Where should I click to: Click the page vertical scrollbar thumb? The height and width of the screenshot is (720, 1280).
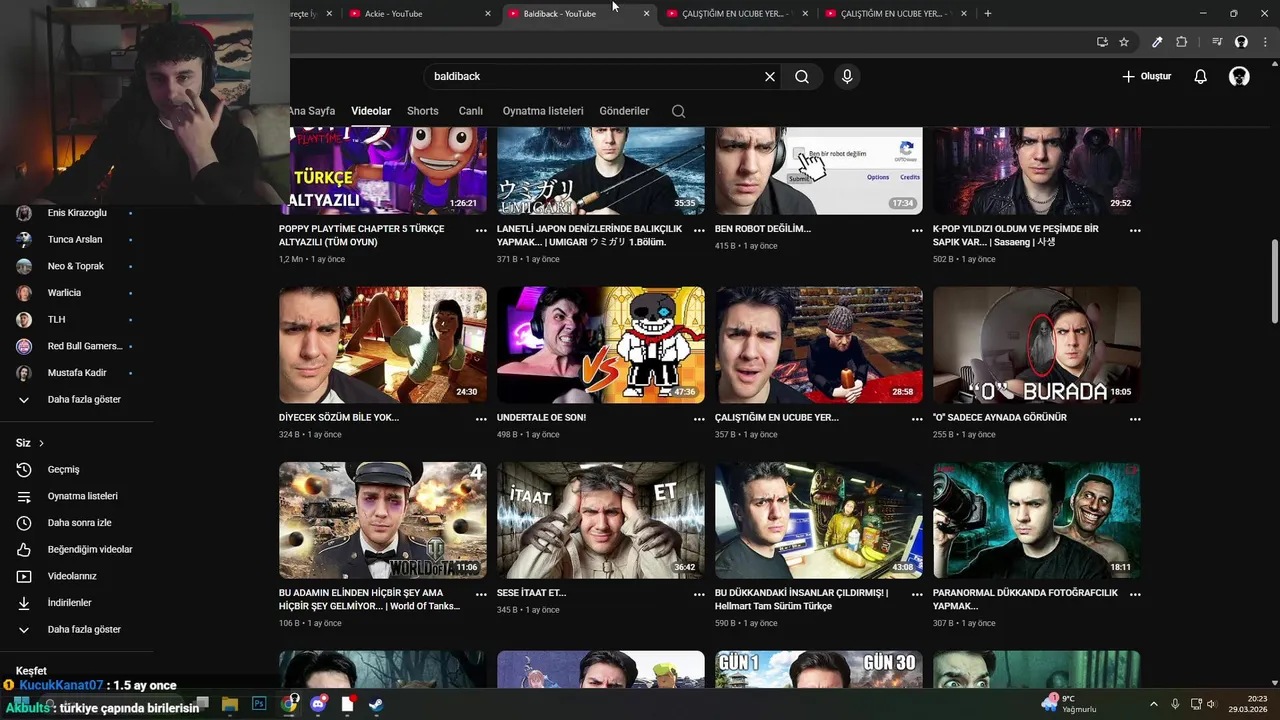pyautogui.click(x=1274, y=281)
